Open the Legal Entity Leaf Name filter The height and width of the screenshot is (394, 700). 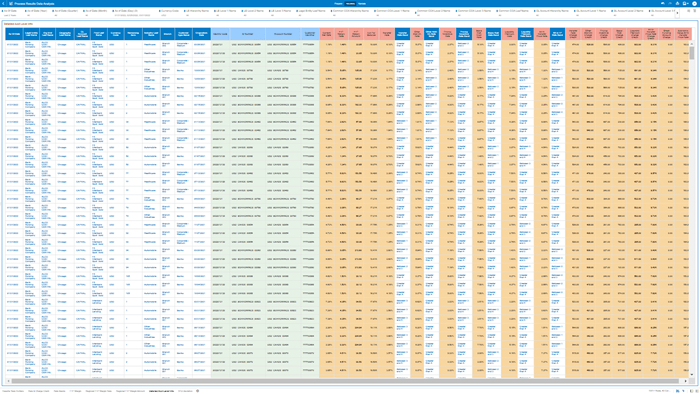[312, 11]
